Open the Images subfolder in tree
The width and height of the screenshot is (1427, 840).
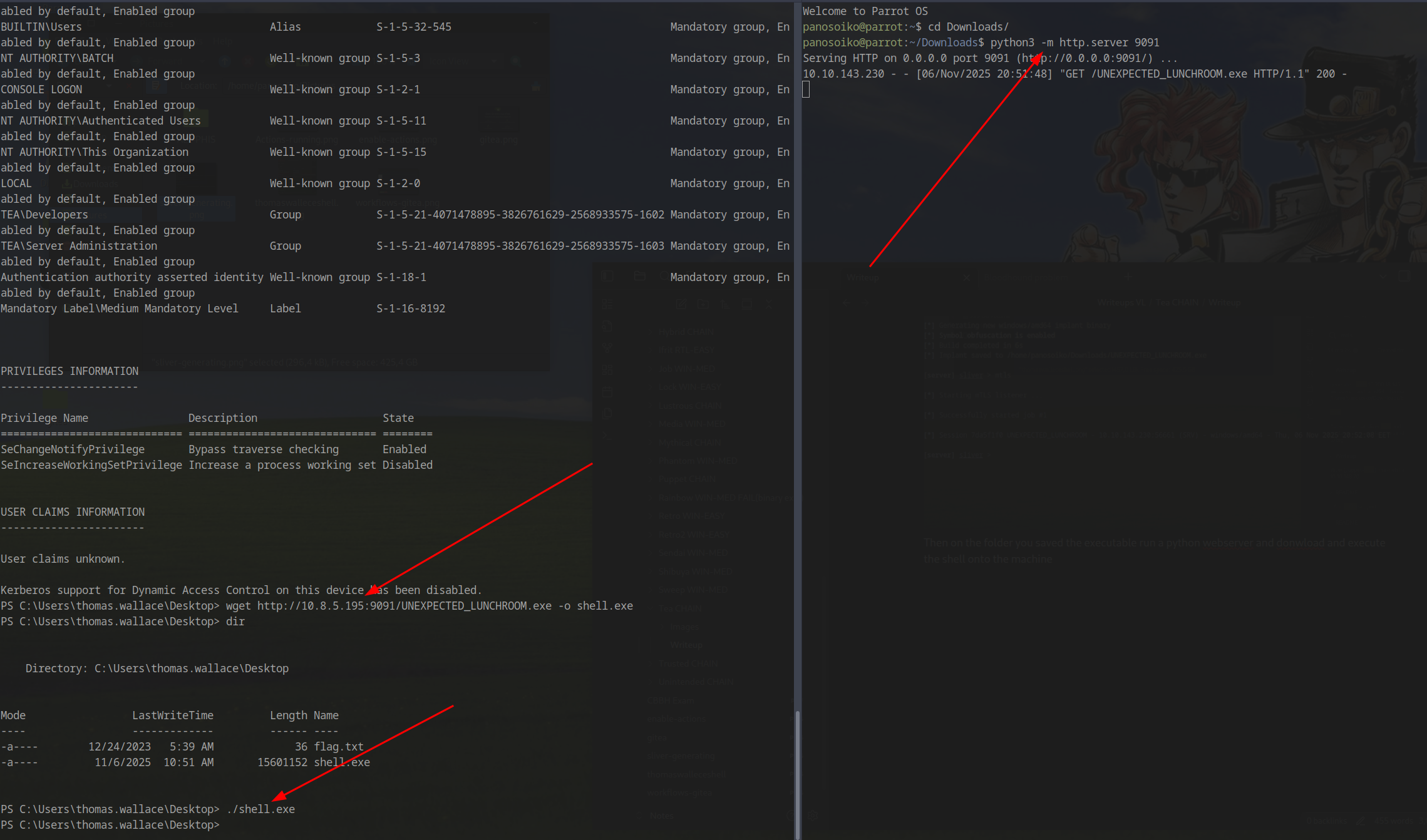point(684,627)
